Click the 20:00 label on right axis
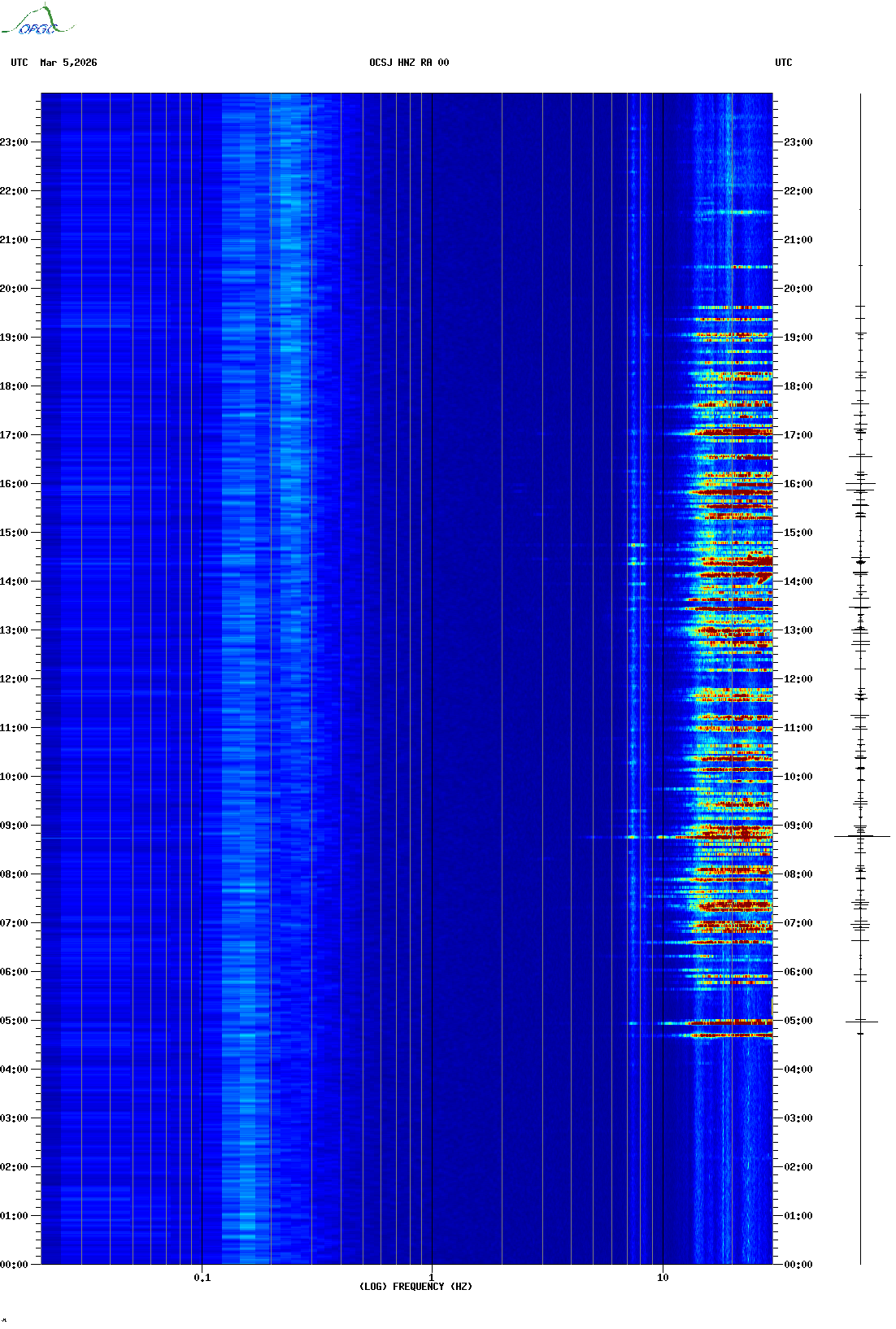 pos(798,289)
